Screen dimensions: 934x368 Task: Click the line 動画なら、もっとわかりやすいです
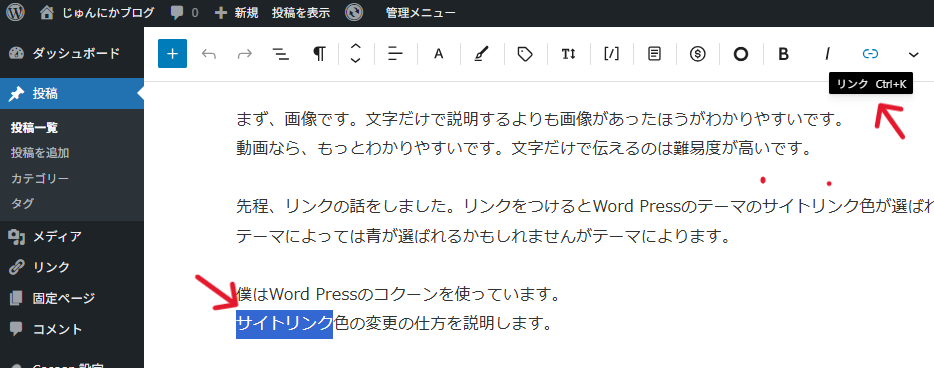524,148
